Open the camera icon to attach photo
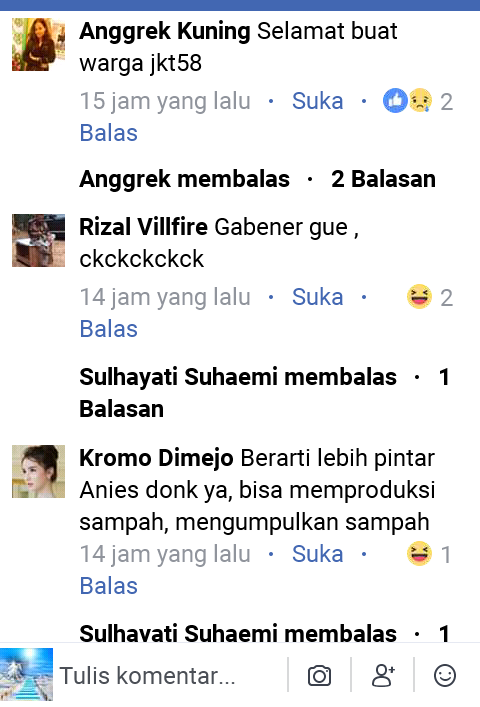480x707 pixels. point(319,675)
